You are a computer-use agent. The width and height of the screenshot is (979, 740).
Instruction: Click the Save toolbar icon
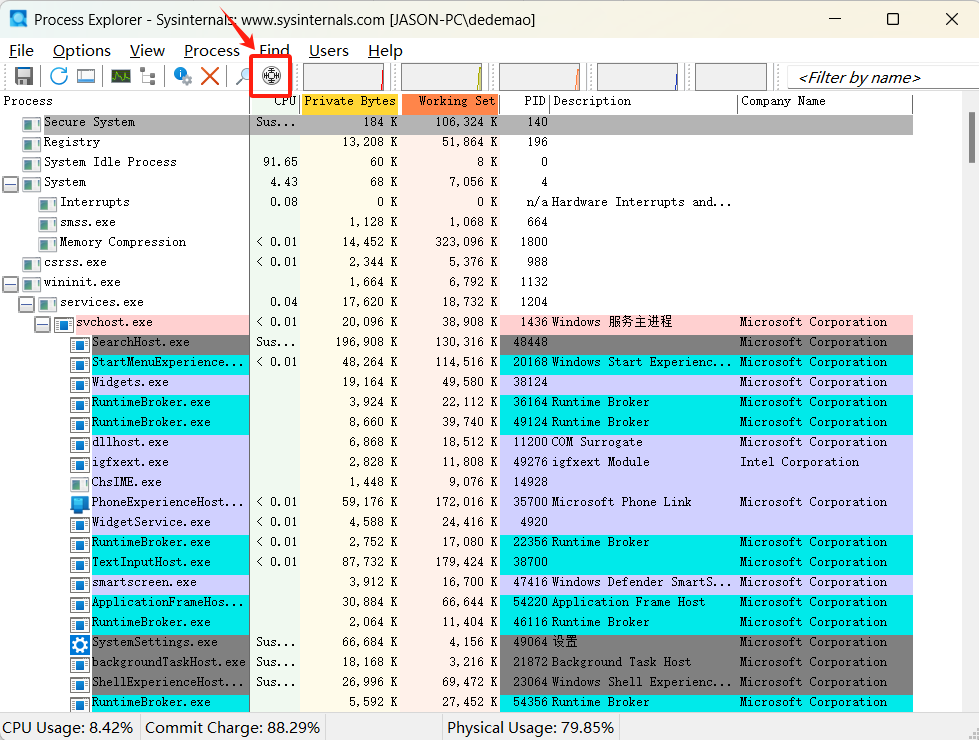click(24, 76)
